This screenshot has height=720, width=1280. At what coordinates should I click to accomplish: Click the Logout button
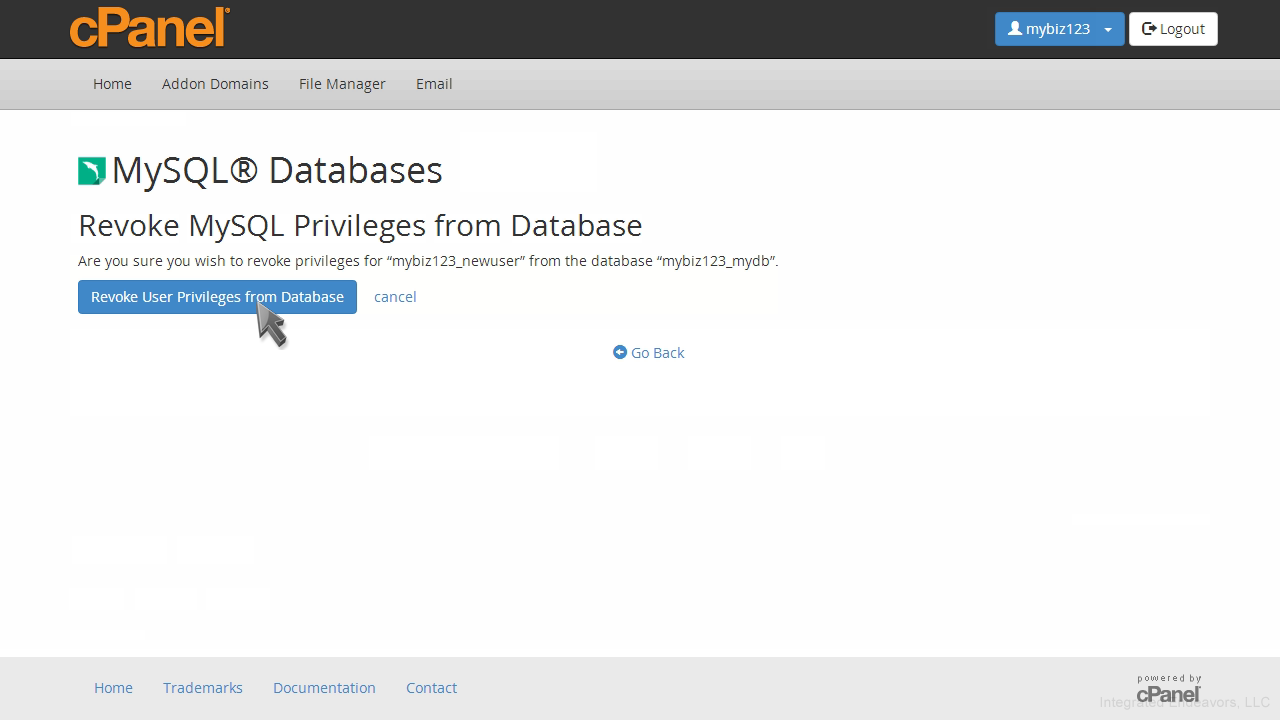1173,29
